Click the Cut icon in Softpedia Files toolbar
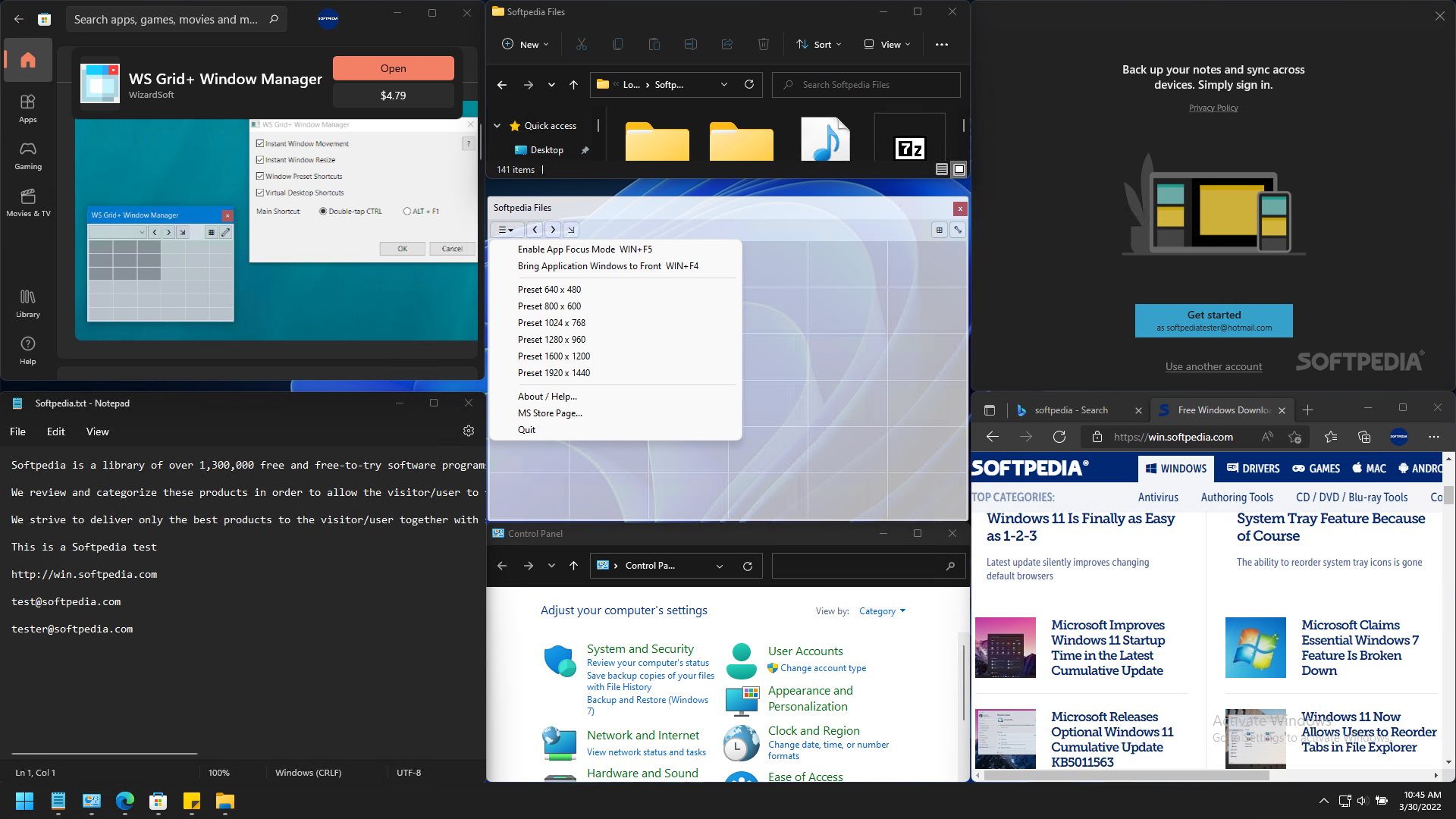The height and width of the screenshot is (819, 1456). 582,45
